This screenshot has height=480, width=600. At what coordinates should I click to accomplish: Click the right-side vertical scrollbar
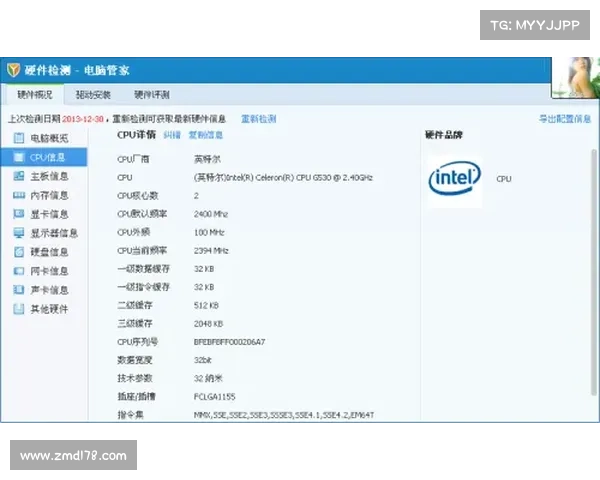(594, 273)
